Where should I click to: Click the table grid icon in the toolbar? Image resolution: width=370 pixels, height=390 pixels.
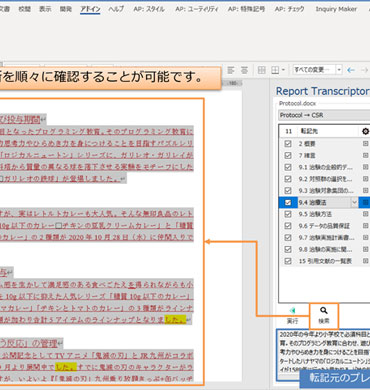coord(262,70)
